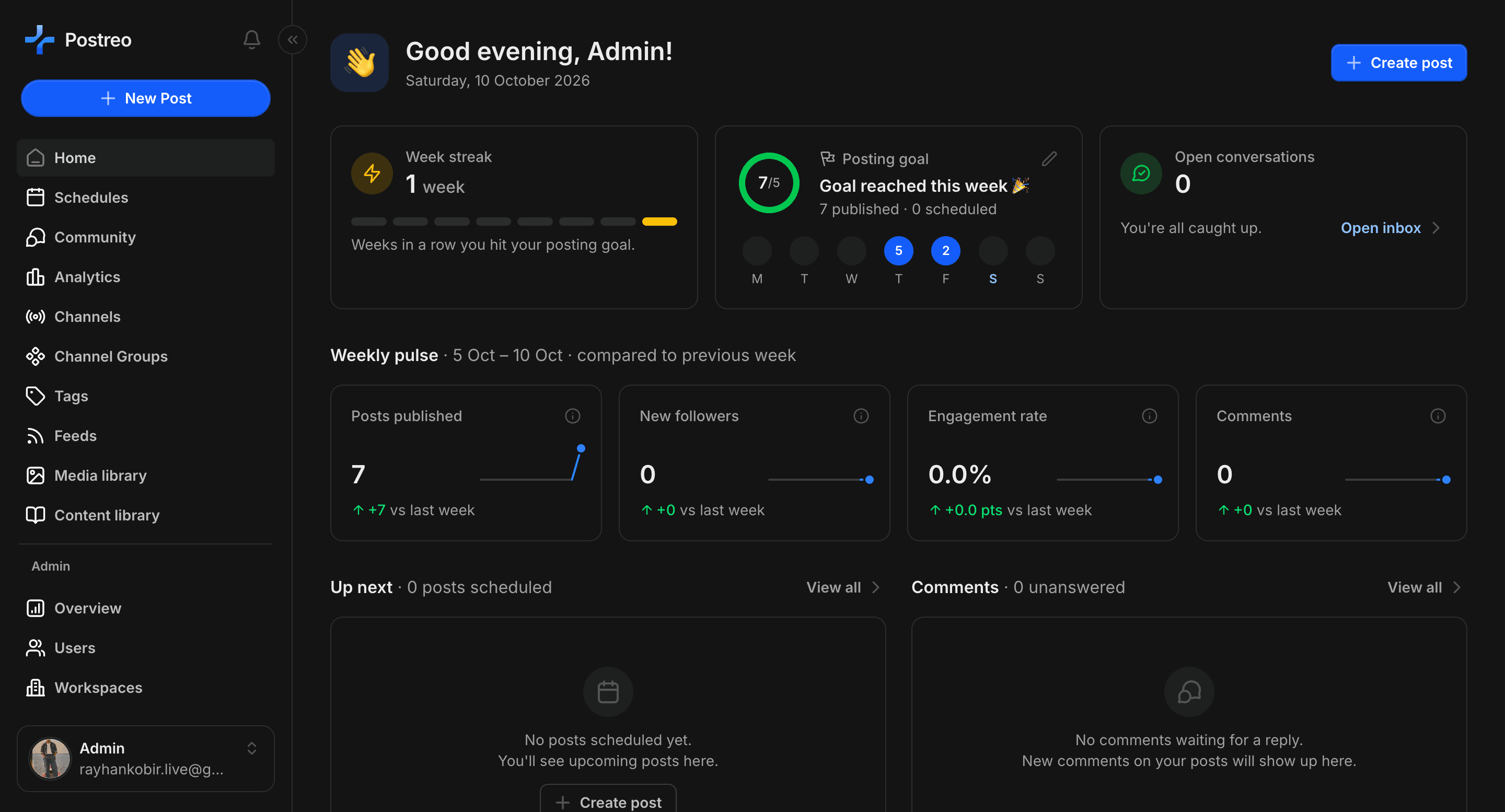This screenshot has width=1505, height=812.
Task: Click the chevron next to Open inbox
Action: [1436, 228]
